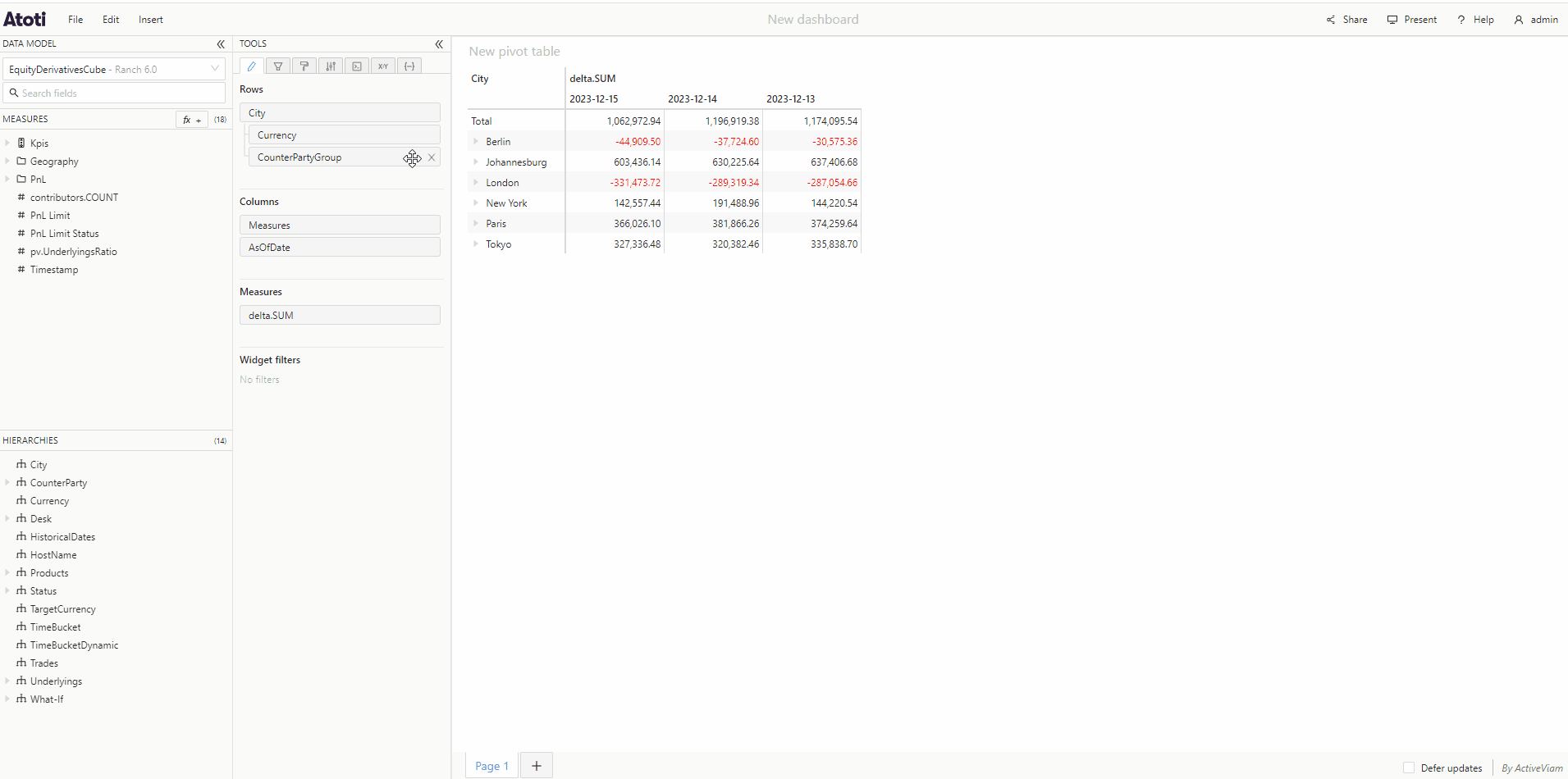The width and height of the screenshot is (1568, 779).
Task: Open the File menu
Action: click(x=75, y=20)
